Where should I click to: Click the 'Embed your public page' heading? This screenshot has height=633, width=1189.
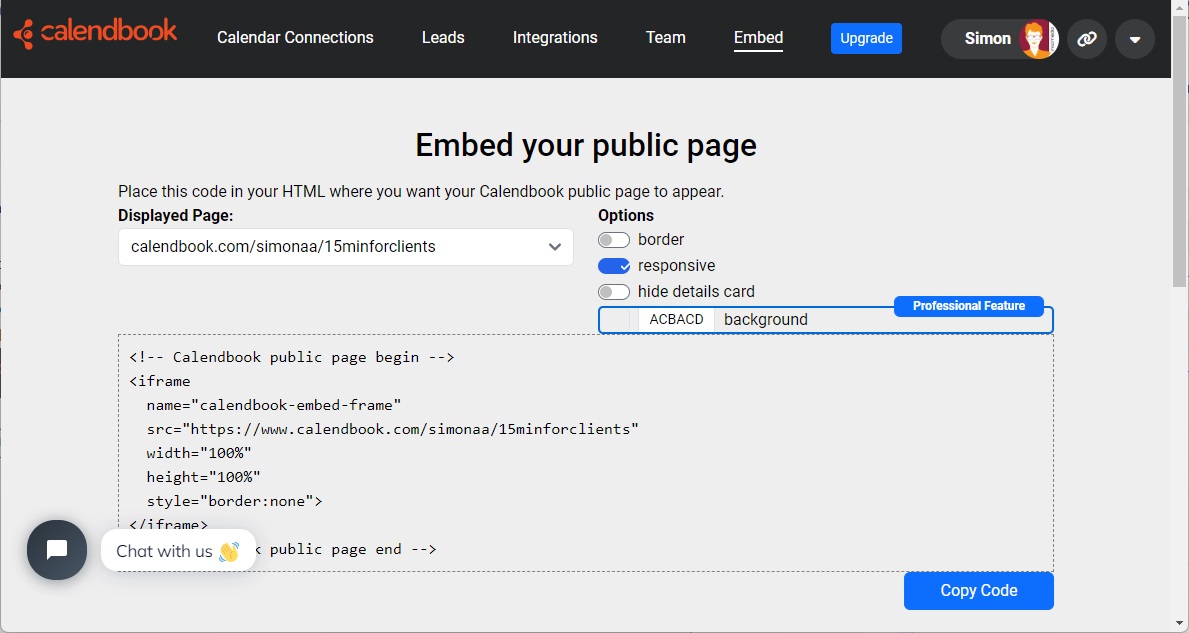pos(585,145)
